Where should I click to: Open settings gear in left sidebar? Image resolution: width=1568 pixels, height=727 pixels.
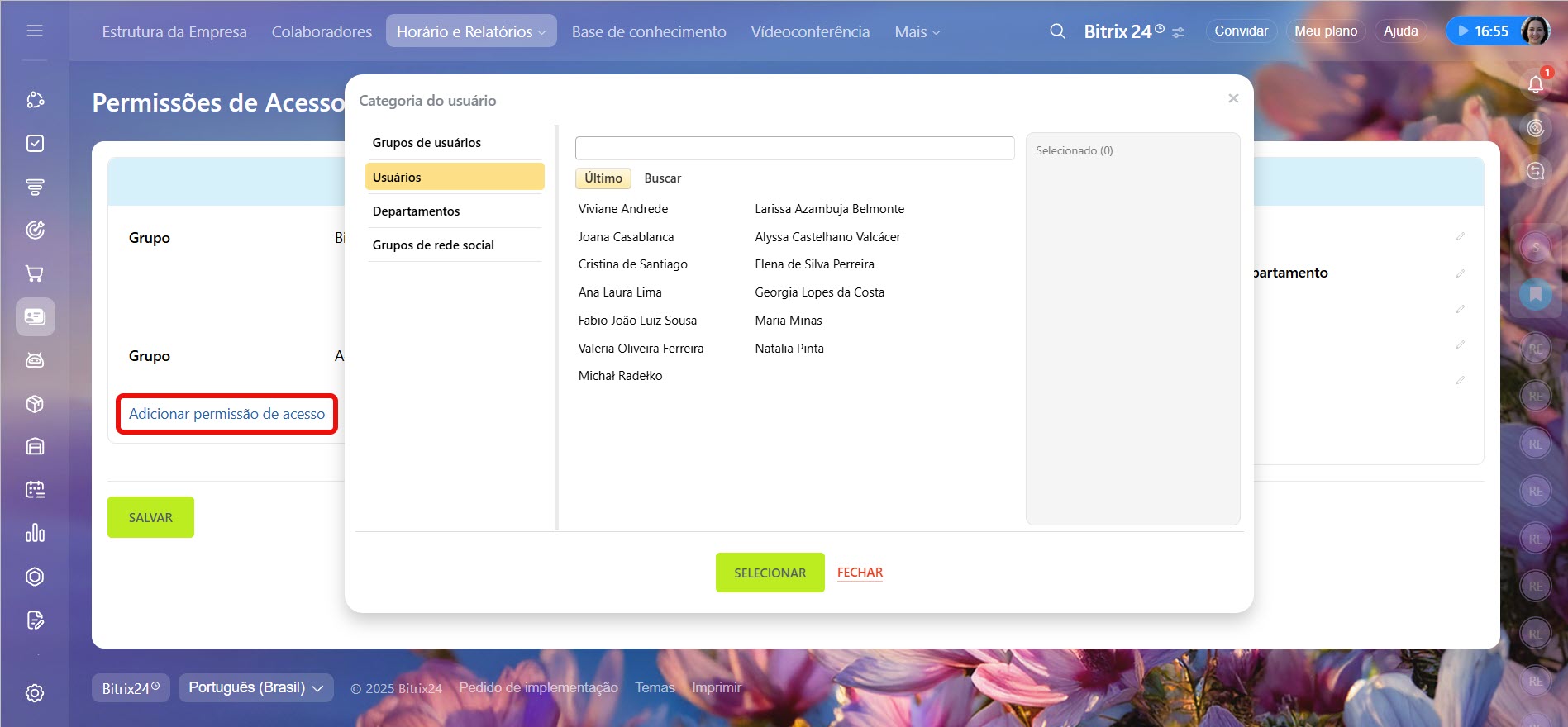(x=35, y=693)
